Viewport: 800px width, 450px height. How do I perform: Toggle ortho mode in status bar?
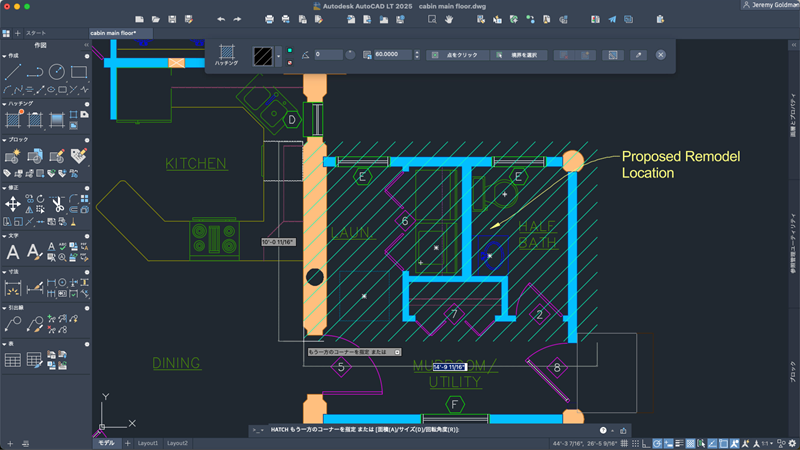pos(646,444)
